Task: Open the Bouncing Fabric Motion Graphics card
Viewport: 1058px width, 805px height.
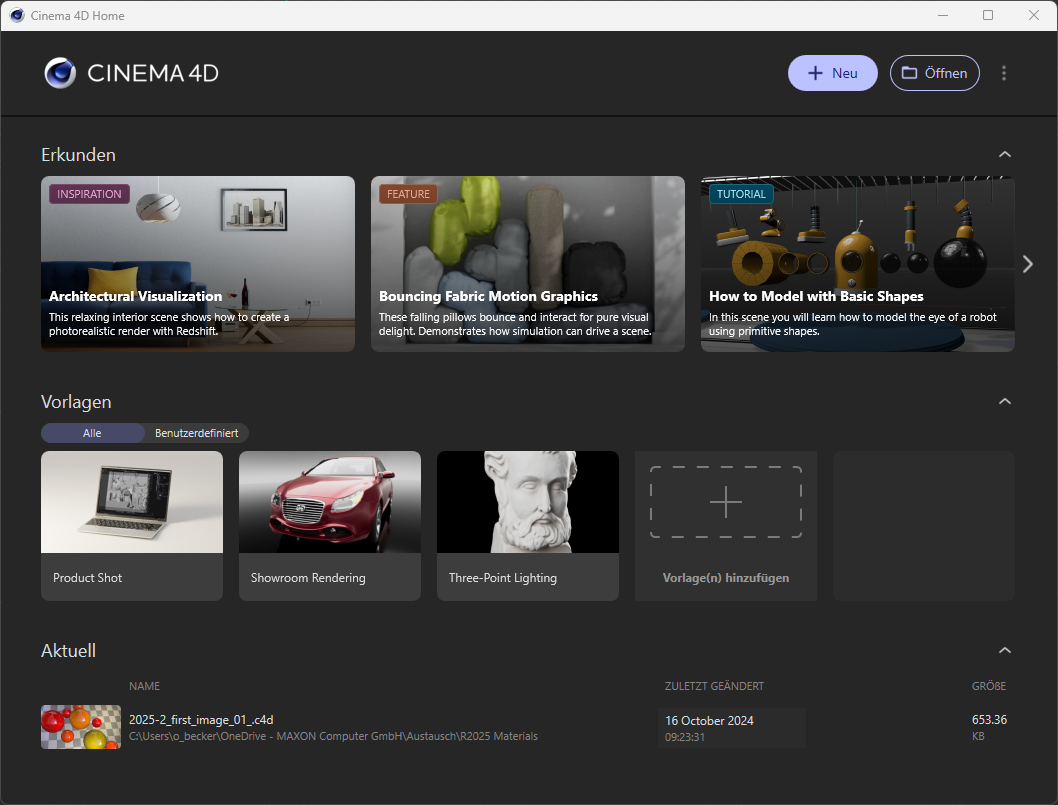Action: tap(528, 264)
